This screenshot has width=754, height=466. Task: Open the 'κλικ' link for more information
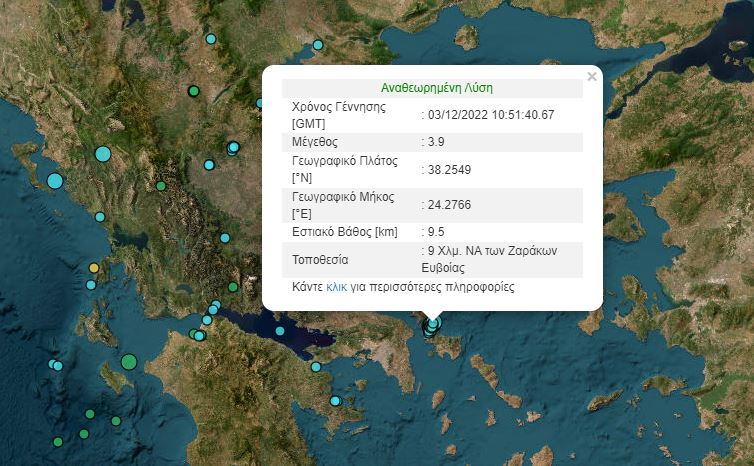(338, 286)
